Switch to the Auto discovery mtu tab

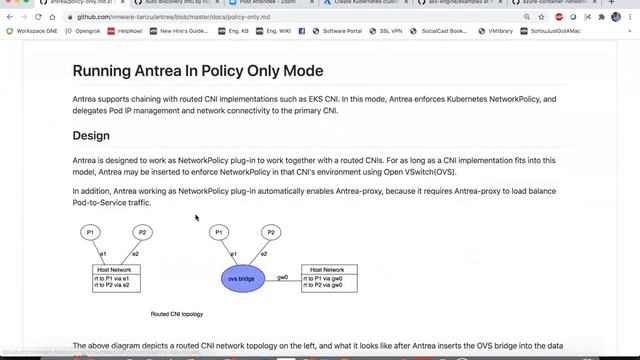coord(177,2)
